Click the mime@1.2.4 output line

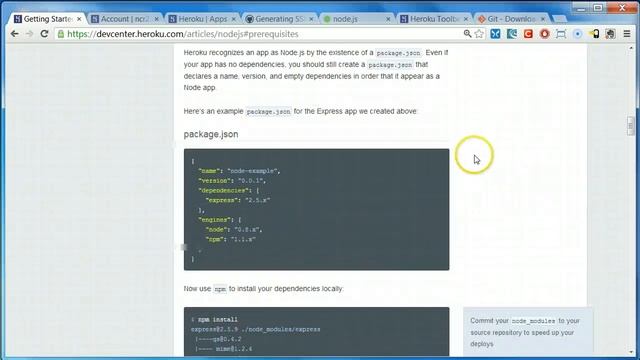(224, 349)
